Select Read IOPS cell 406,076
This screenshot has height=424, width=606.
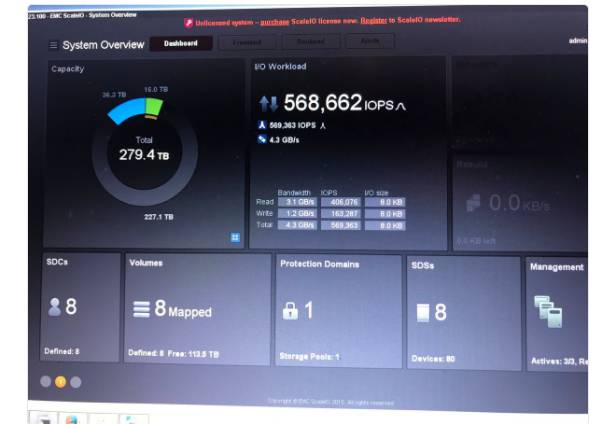click(x=340, y=202)
